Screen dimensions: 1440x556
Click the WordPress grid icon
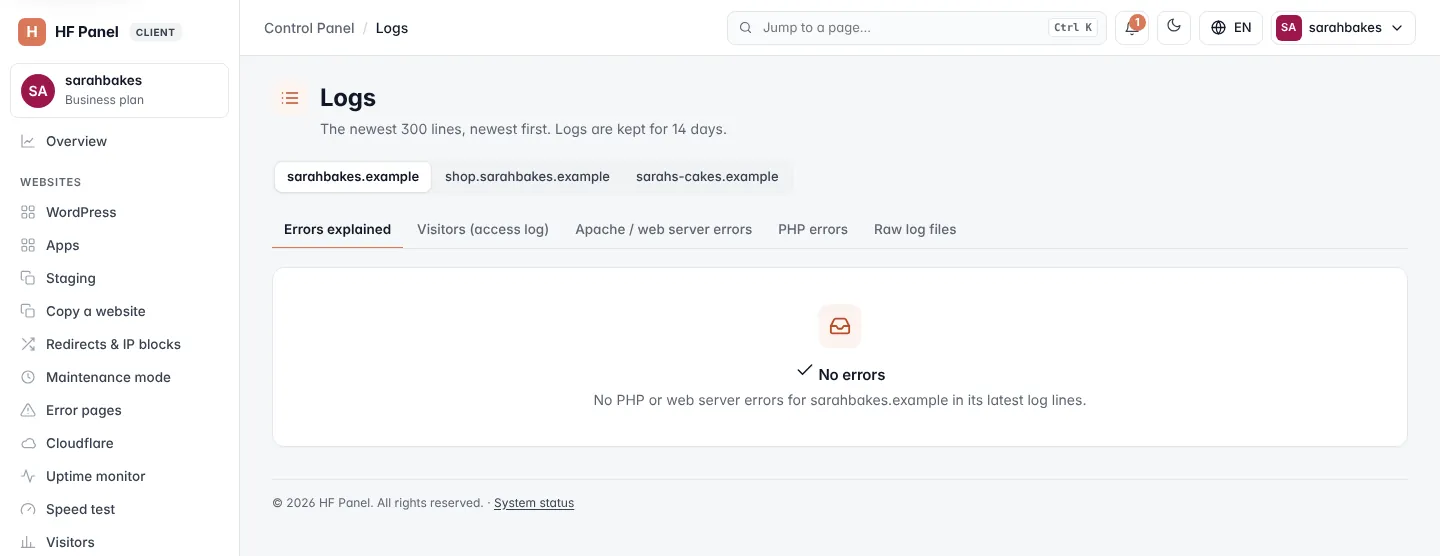pos(28,212)
